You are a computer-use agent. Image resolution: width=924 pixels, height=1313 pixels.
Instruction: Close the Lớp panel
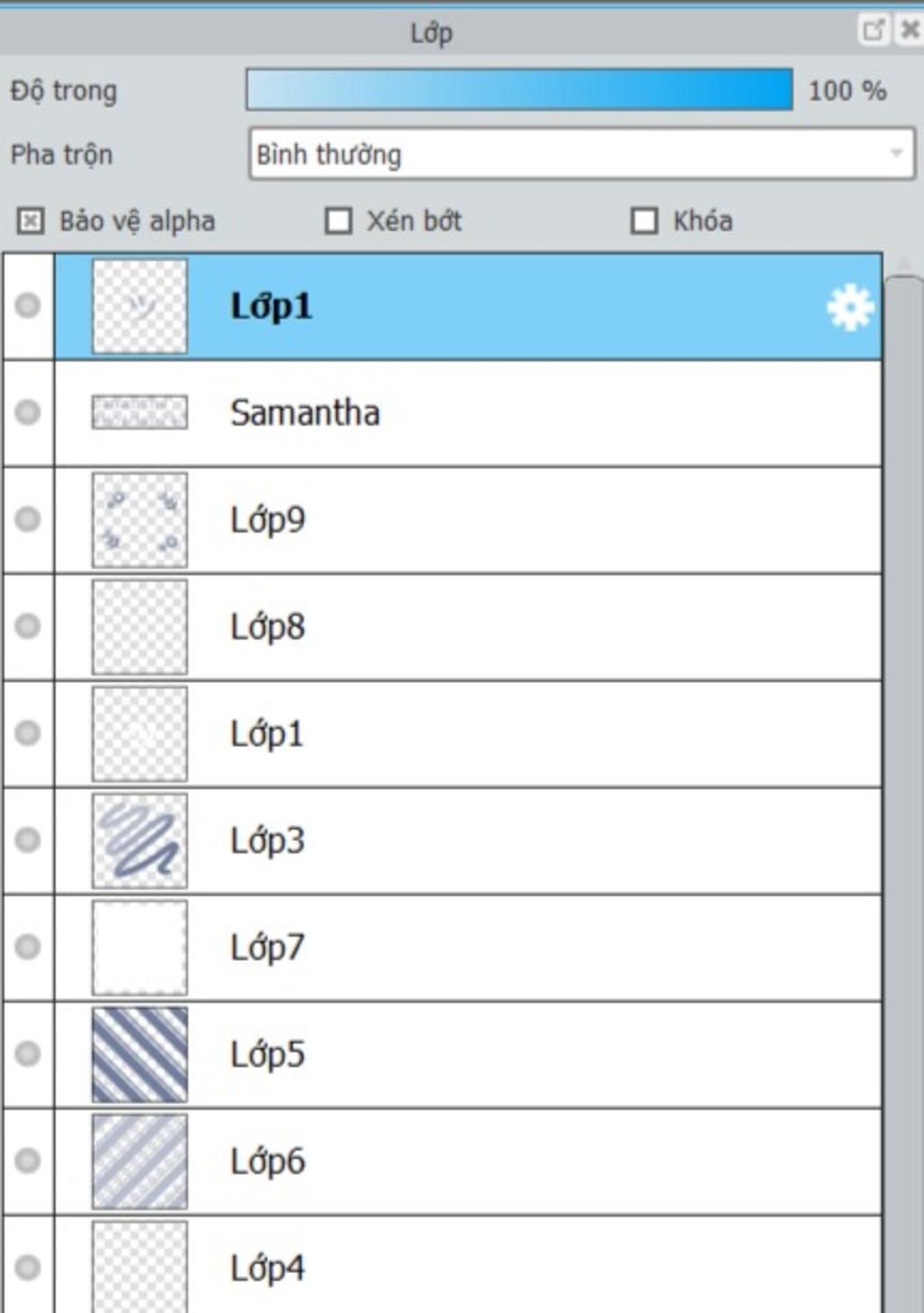pos(909,30)
